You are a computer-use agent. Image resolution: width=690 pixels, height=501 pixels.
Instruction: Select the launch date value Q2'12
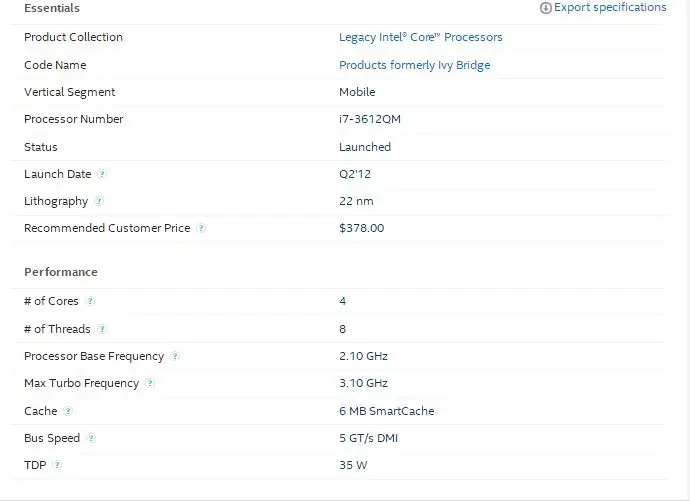coord(355,174)
